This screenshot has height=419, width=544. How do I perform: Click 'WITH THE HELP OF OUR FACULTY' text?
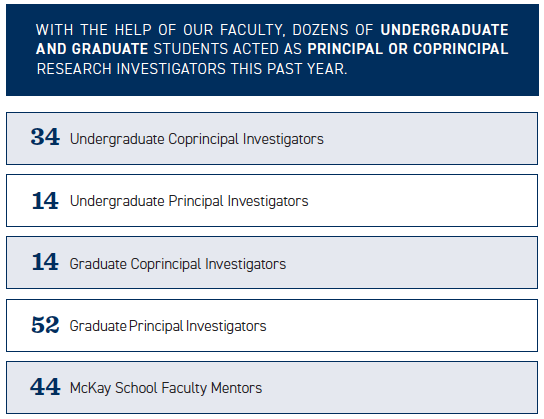click(161, 30)
